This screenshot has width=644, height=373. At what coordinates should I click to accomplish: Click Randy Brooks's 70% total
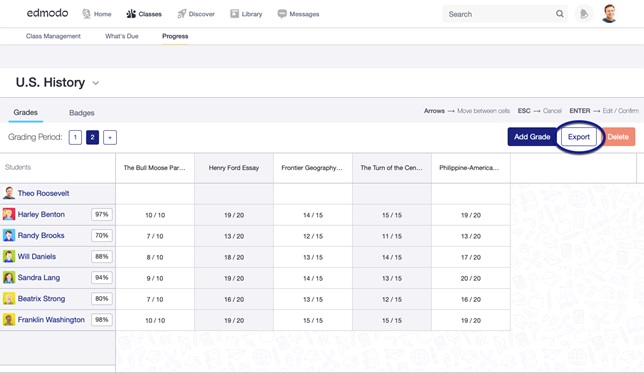(x=101, y=235)
